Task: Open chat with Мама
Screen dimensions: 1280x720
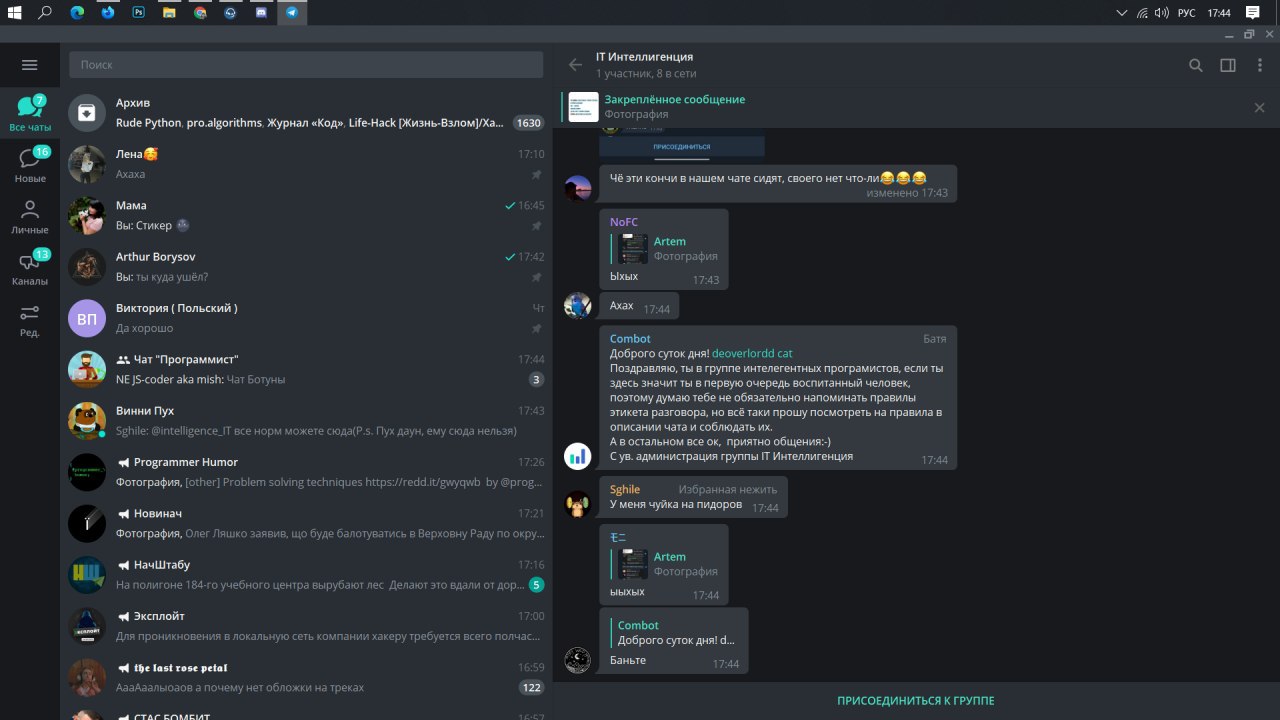Action: point(306,215)
